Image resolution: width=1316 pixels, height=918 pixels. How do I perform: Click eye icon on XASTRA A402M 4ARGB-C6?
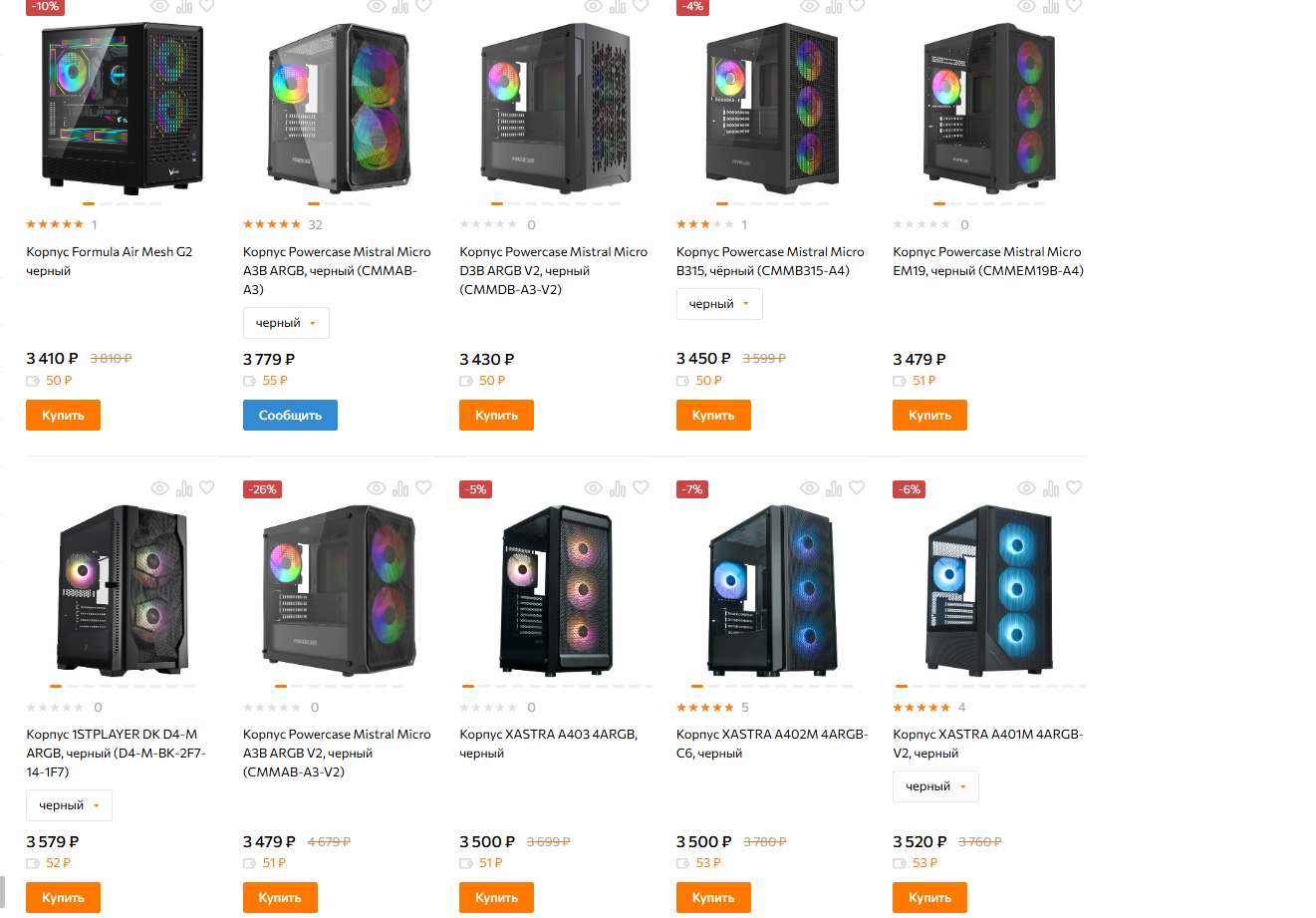point(810,488)
